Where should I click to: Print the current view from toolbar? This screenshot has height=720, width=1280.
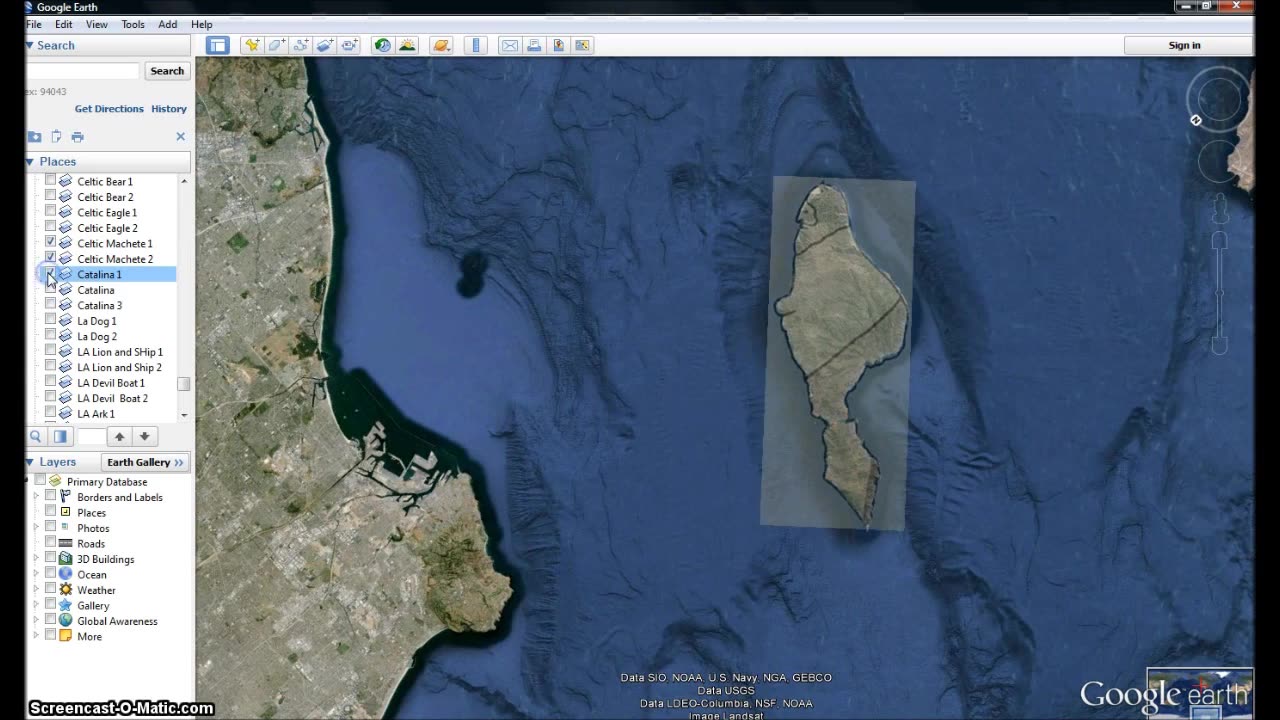pyautogui.click(x=534, y=45)
